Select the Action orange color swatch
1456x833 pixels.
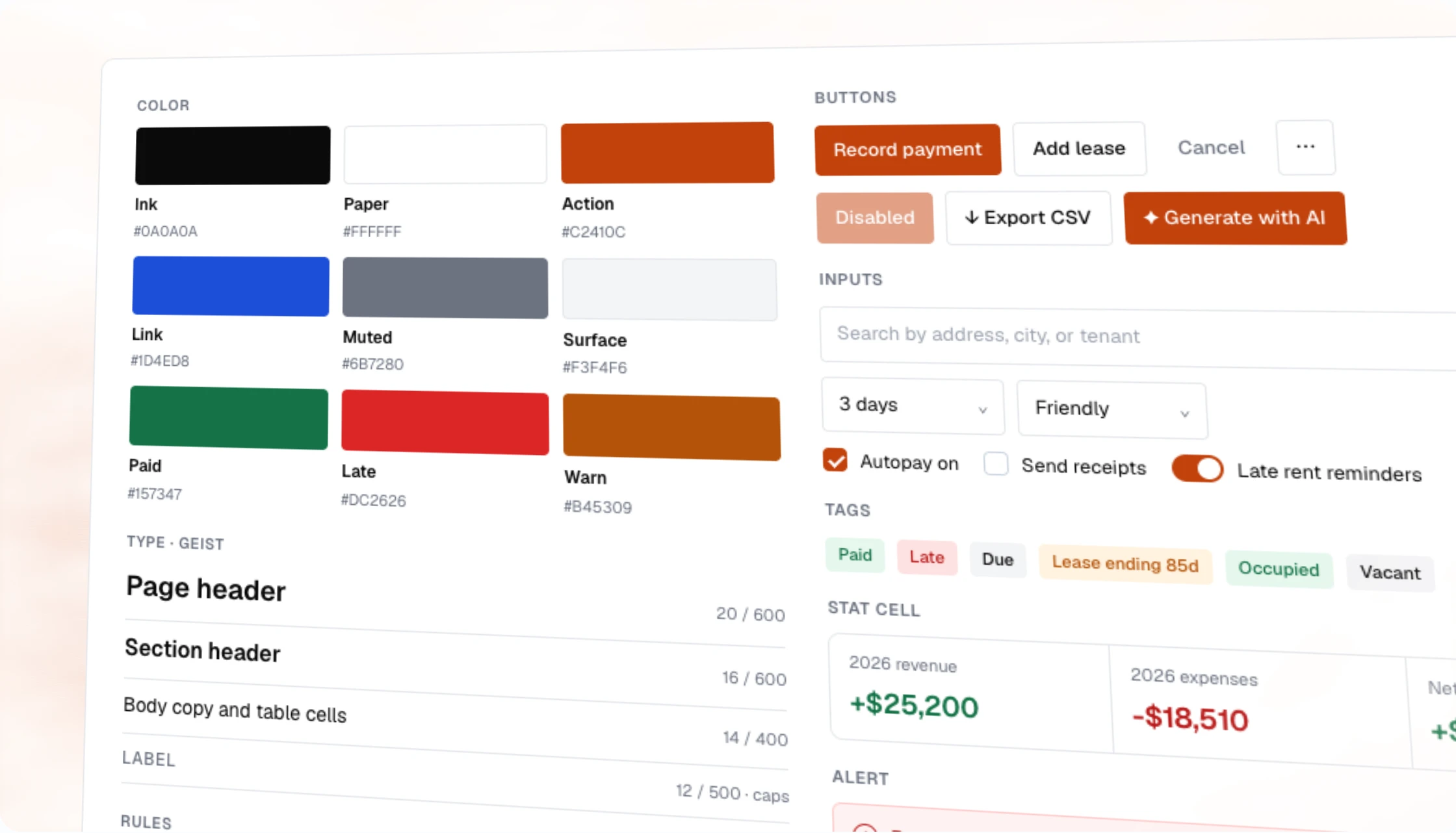[668, 153]
